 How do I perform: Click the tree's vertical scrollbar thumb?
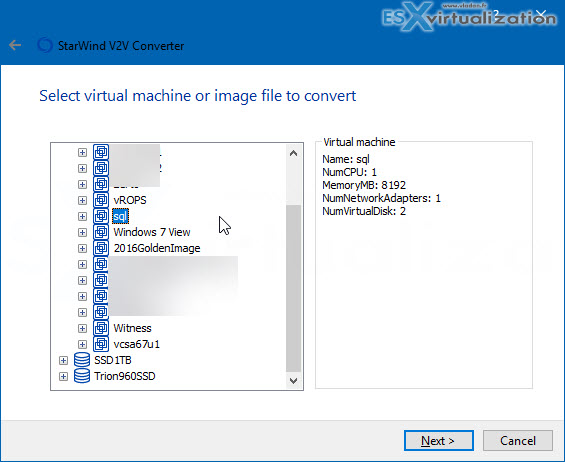click(x=293, y=288)
